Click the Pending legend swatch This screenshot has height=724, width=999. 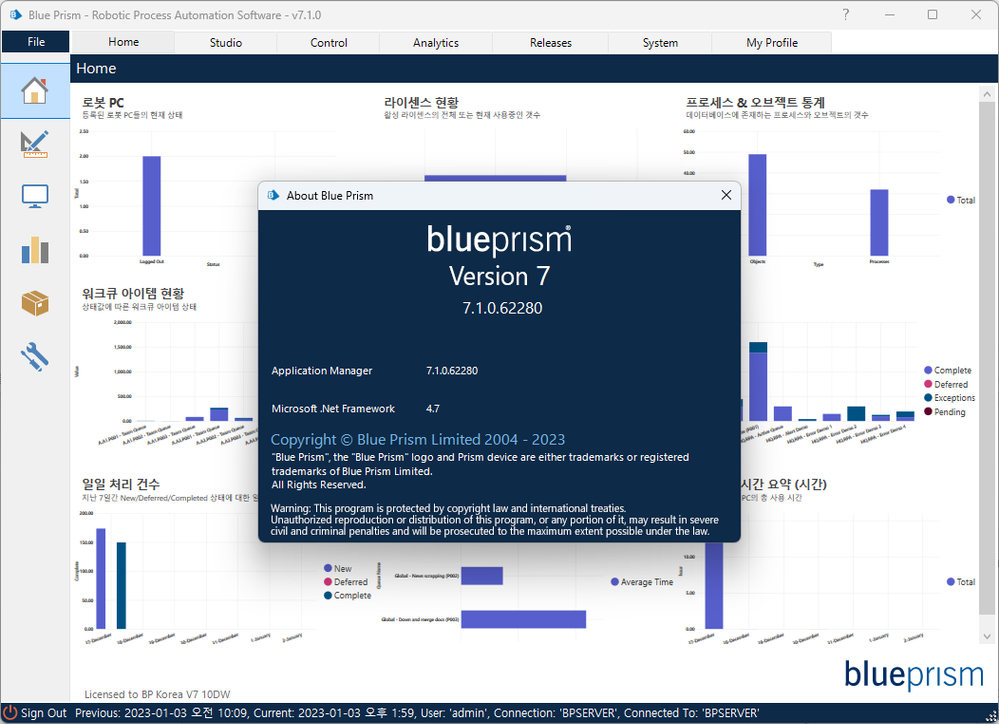pyautogui.click(x=928, y=412)
